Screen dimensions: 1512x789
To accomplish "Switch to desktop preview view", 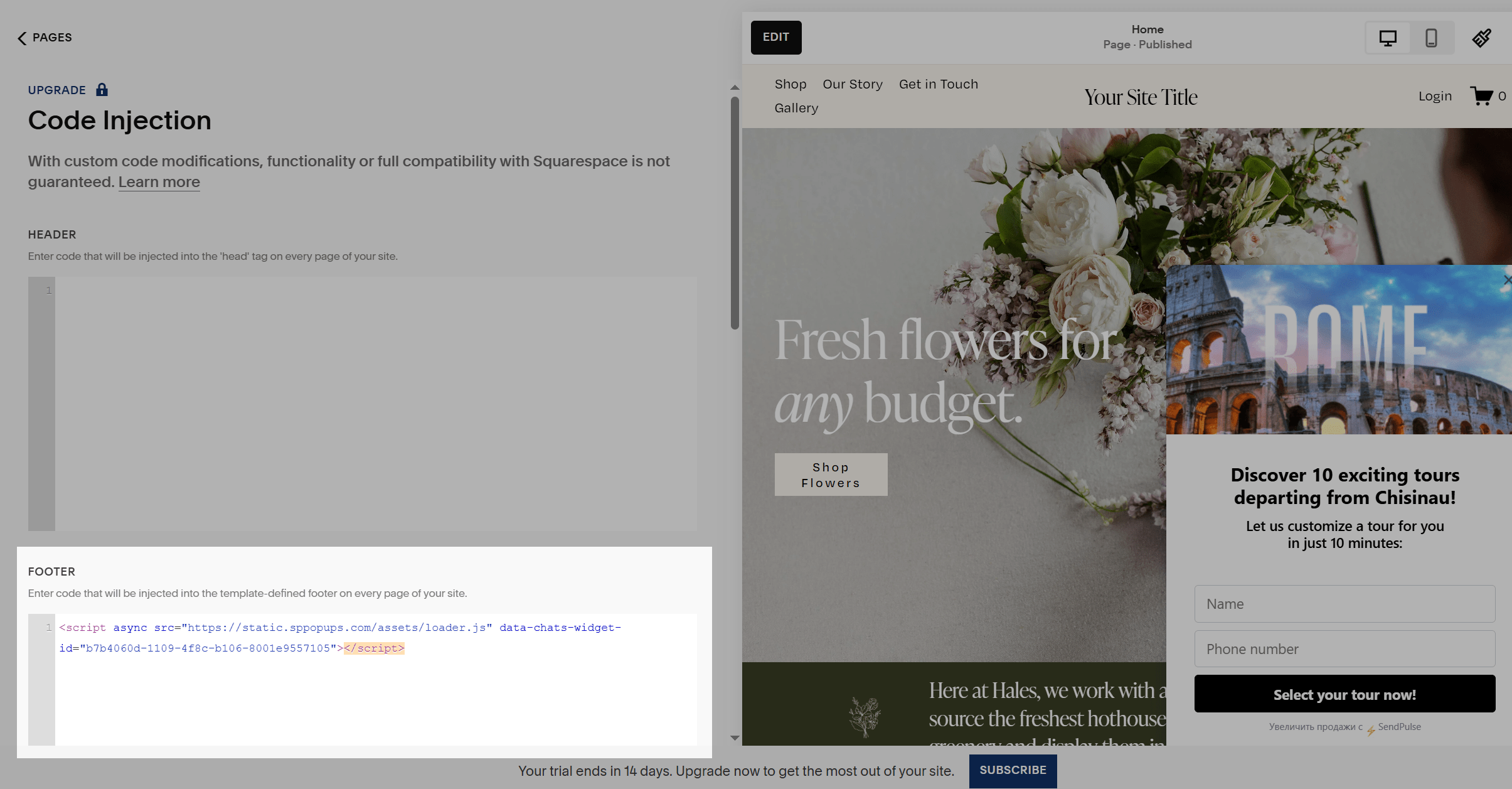I will (1388, 38).
